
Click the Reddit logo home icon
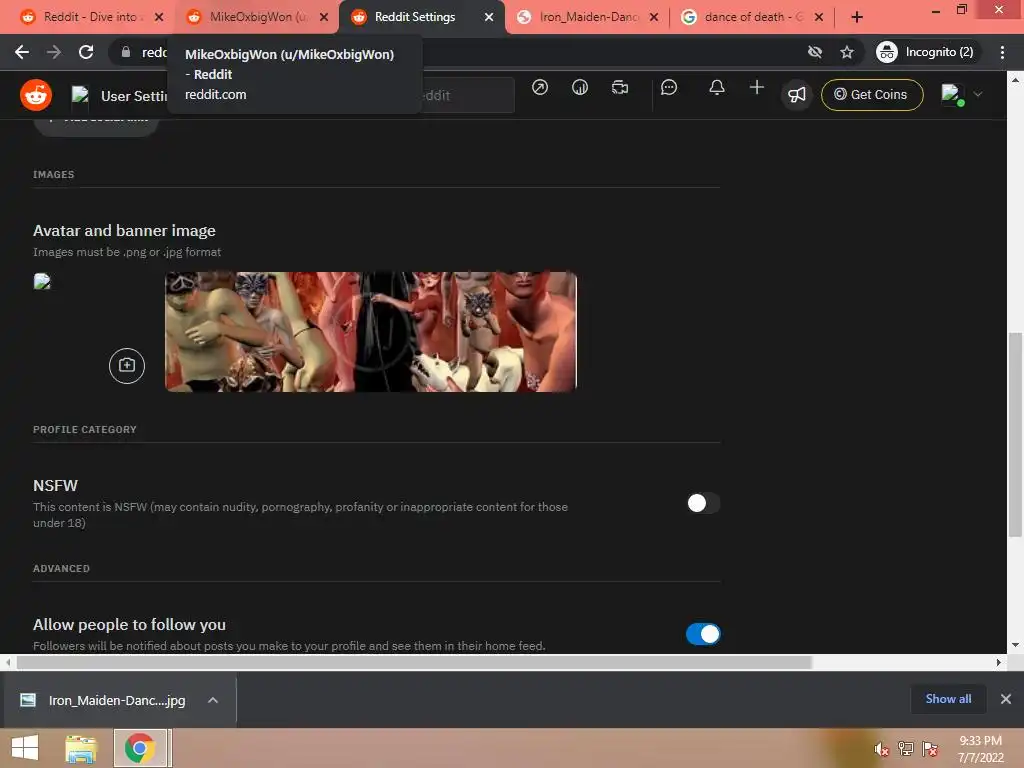coord(36,95)
